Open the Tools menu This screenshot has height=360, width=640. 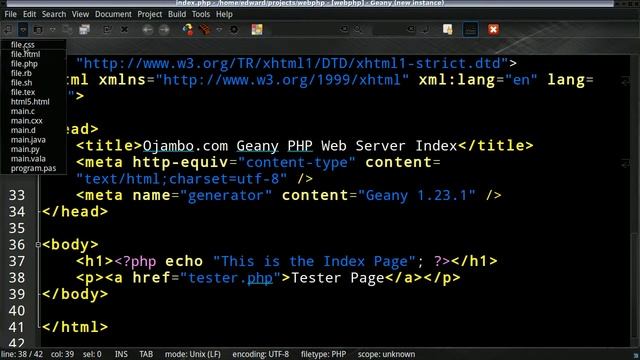click(201, 14)
